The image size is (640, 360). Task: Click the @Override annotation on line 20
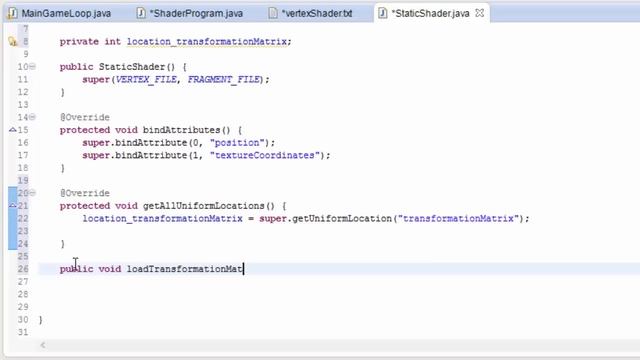[x=85, y=193]
